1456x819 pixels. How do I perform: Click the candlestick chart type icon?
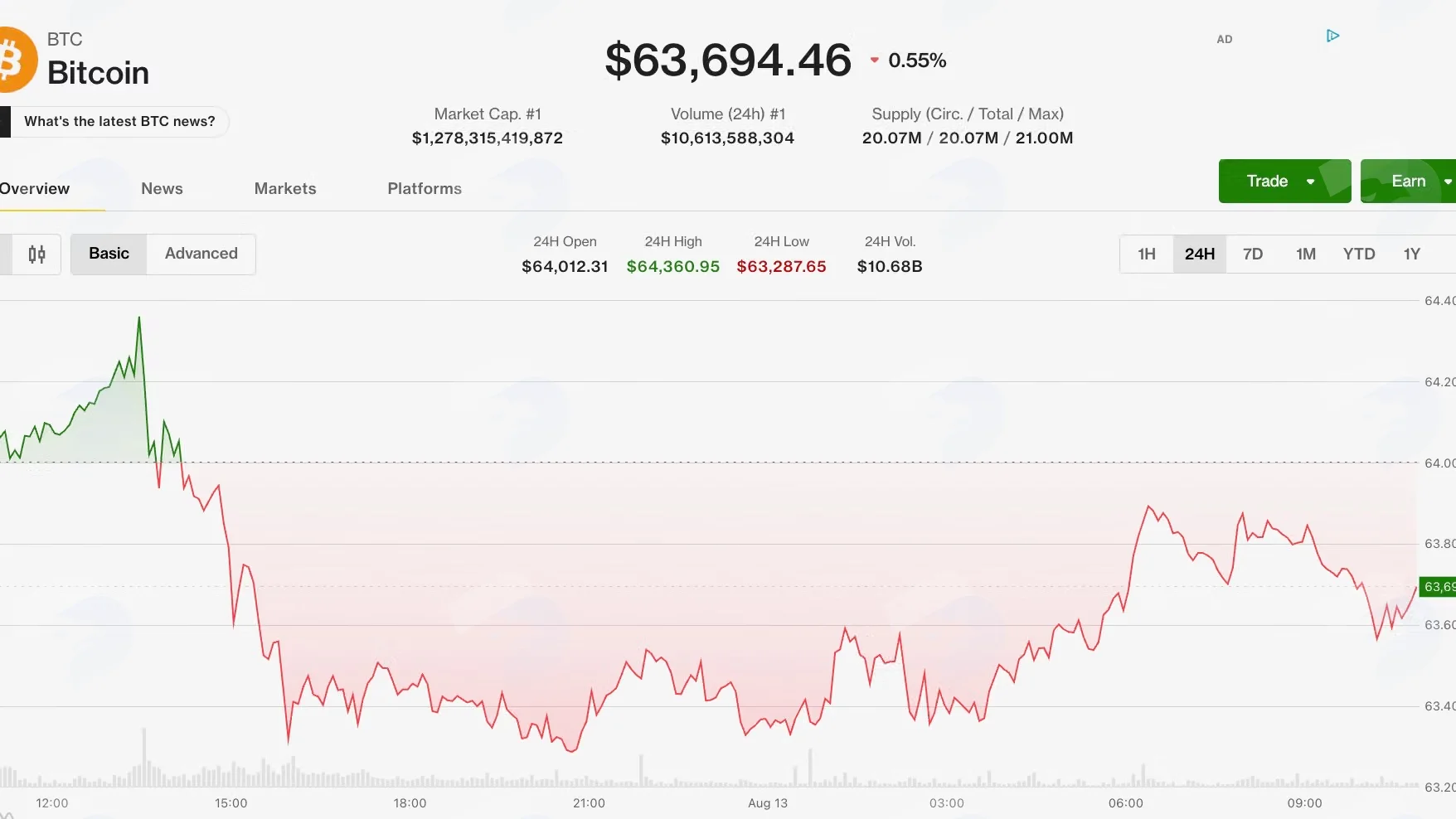click(36, 254)
